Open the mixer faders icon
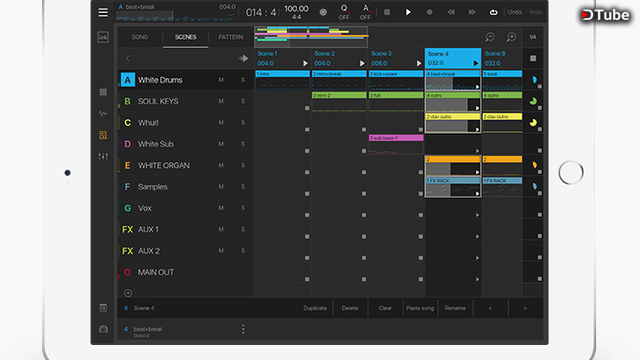The image size is (640, 360). point(103,156)
